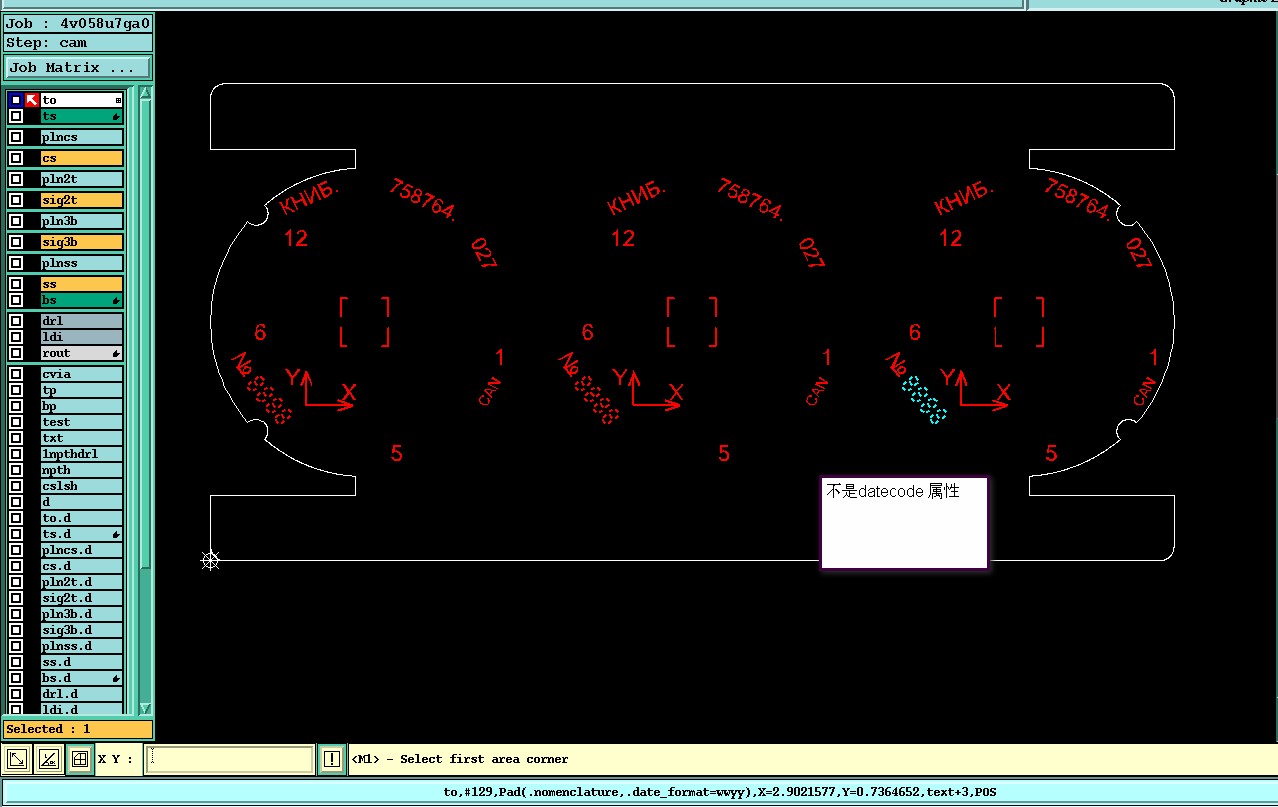This screenshot has height=807, width=1278.
Task: Click the origin datum marker at board corner
Action: (x=210, y=560)
